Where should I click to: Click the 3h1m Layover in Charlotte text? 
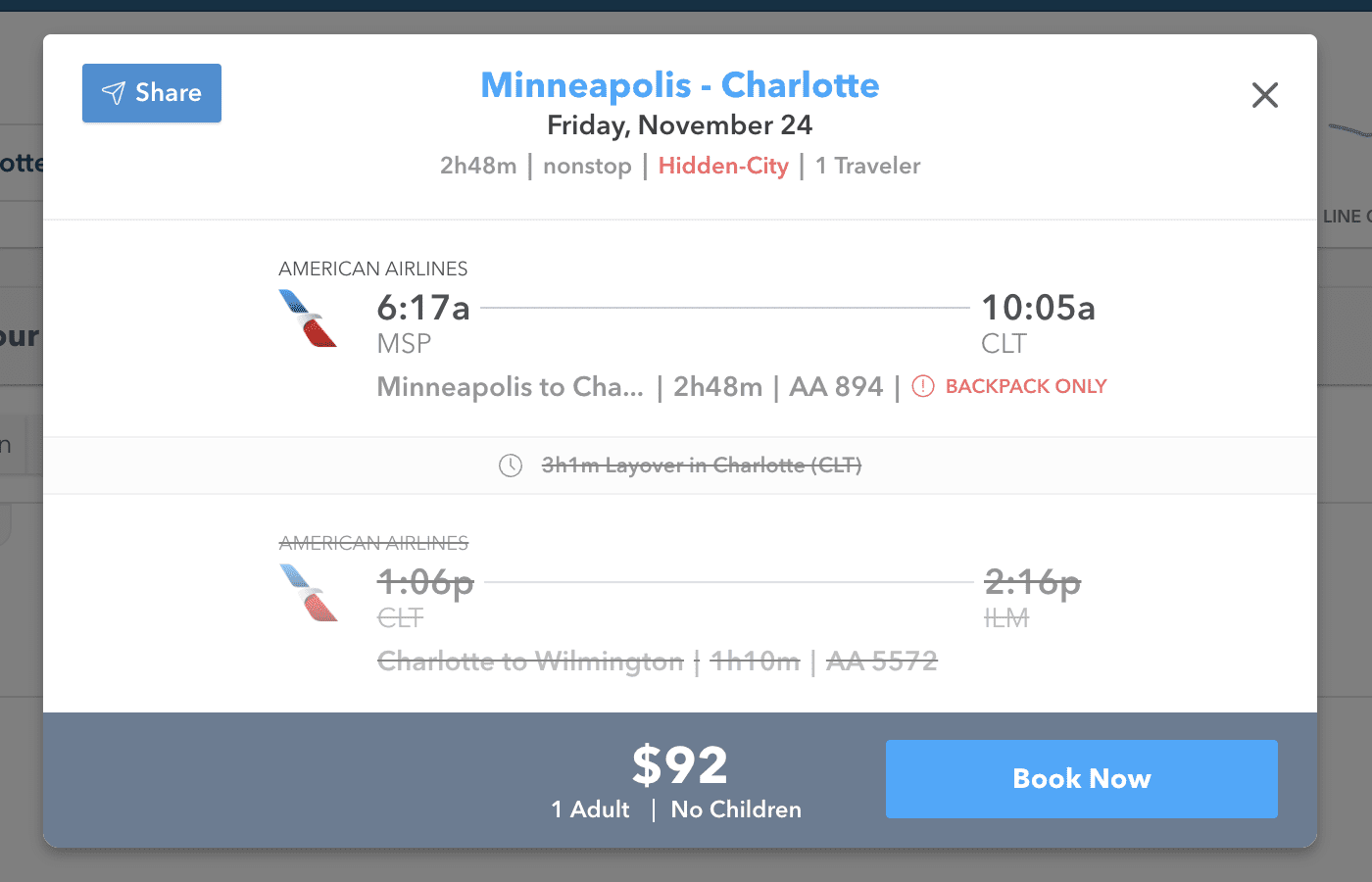702,465
